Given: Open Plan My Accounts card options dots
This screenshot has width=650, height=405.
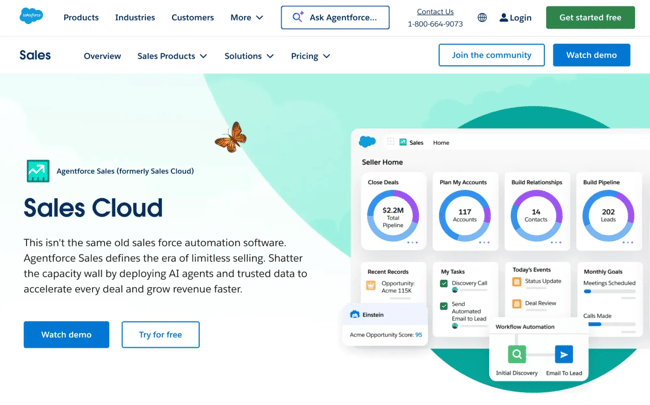Looking at the screenshot, I should tap(484, 243).
